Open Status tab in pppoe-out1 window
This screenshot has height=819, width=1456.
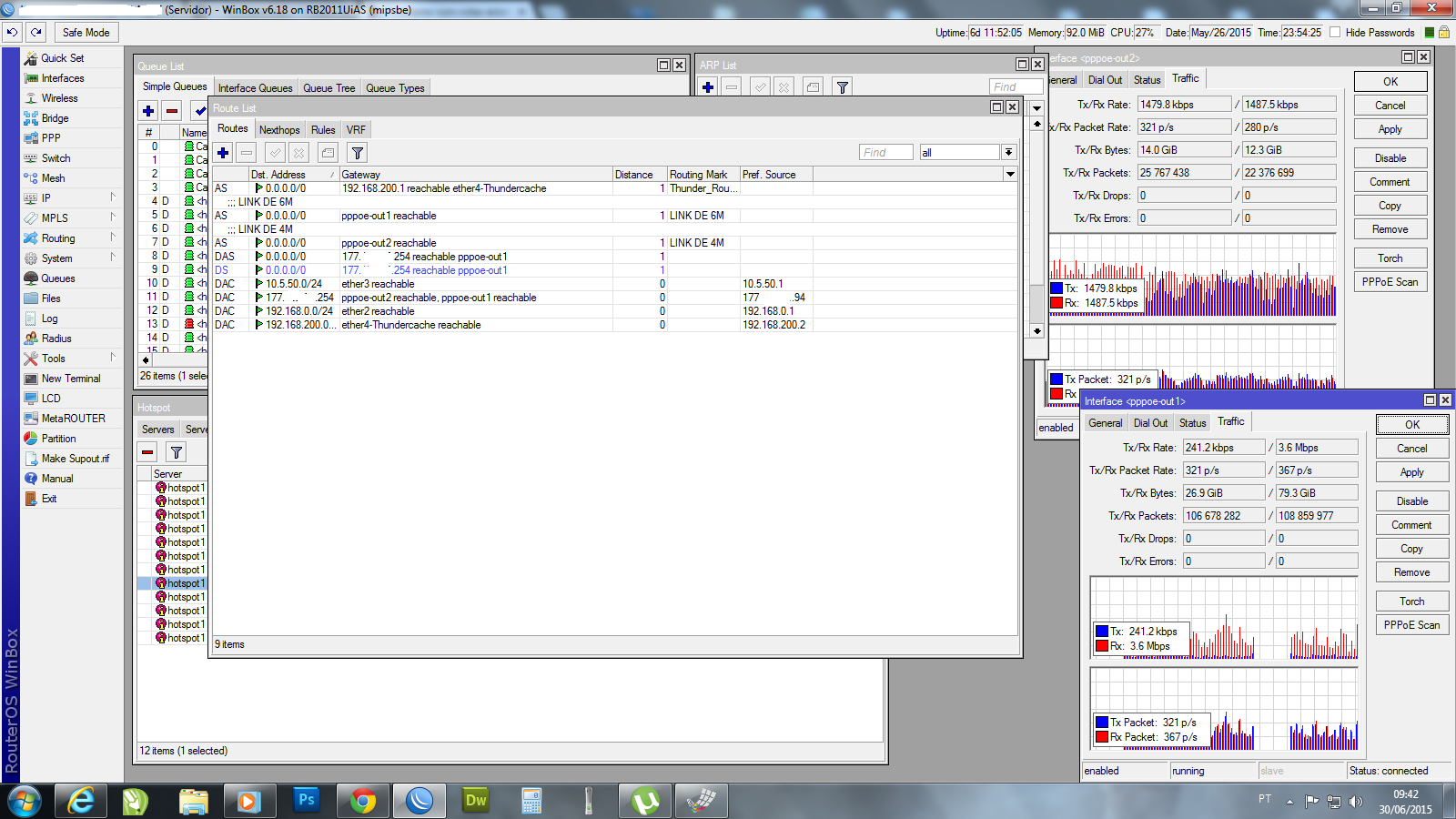(x=1192, y=423)
